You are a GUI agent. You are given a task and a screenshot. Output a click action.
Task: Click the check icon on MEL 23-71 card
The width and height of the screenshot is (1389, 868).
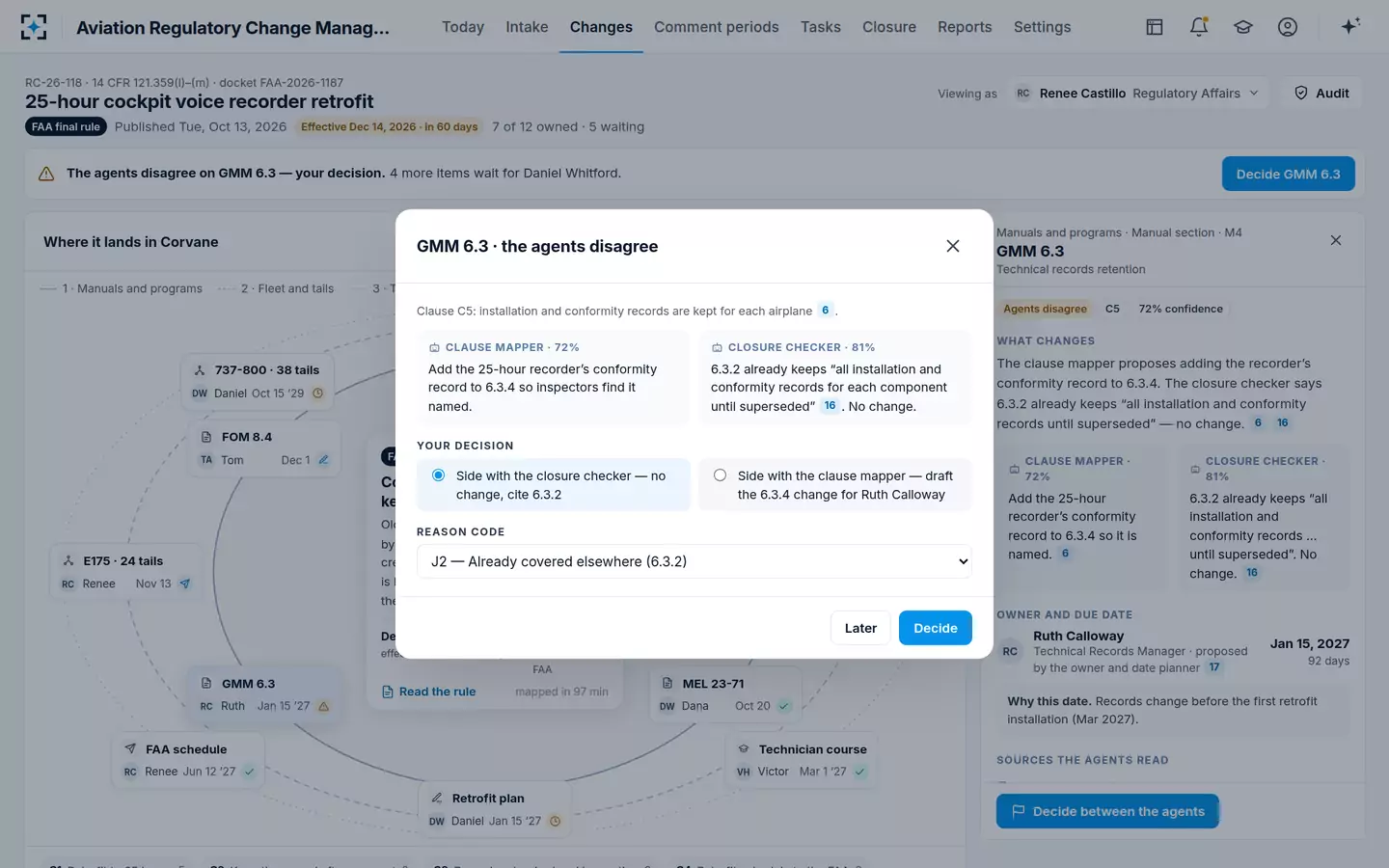[784, 706]
